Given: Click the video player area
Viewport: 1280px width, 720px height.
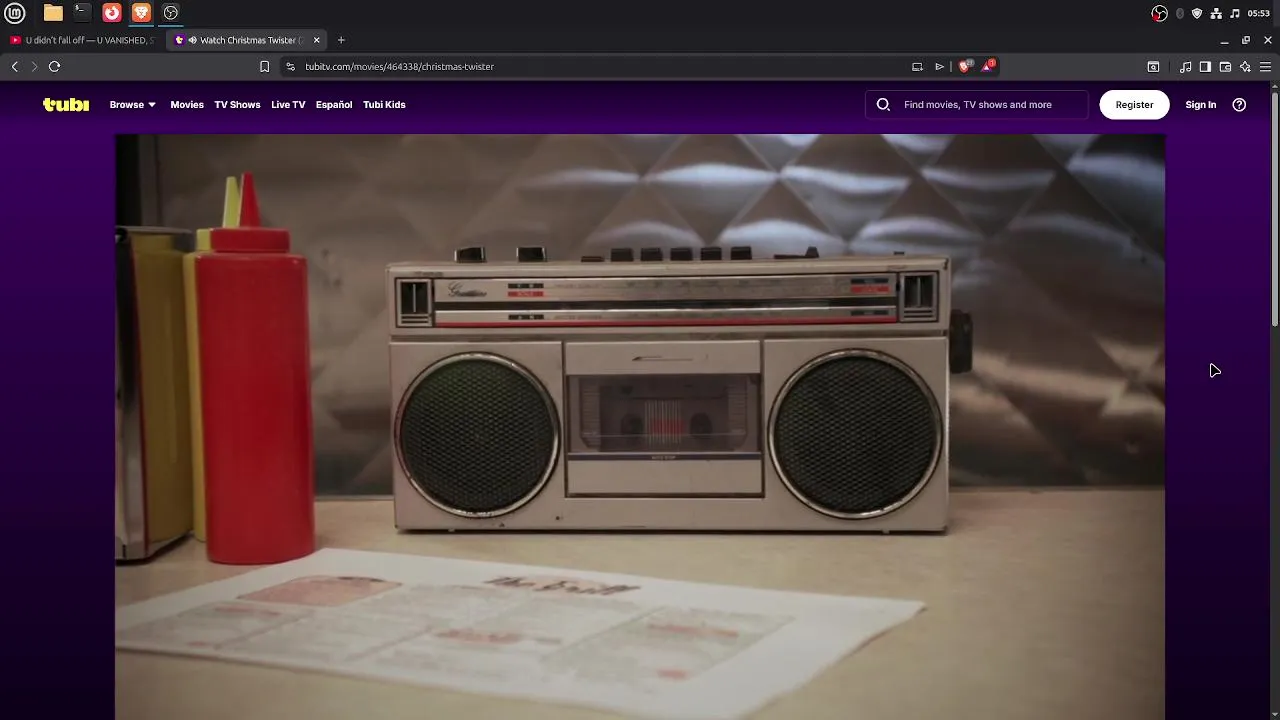Looking at the screenshot, I should pyautogui.click(x=640, y=427).
